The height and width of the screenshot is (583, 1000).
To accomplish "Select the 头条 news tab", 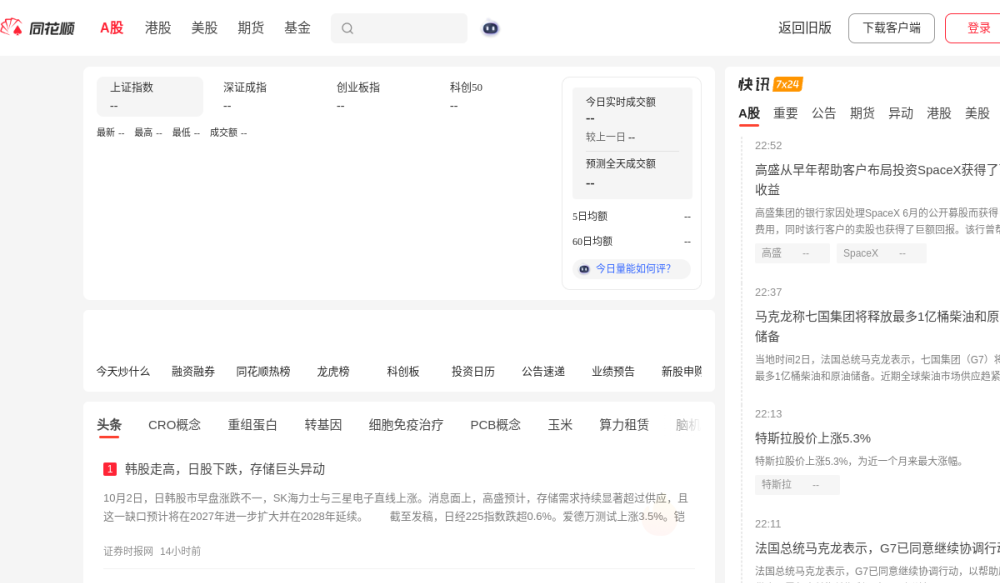I will pos(109,425).
